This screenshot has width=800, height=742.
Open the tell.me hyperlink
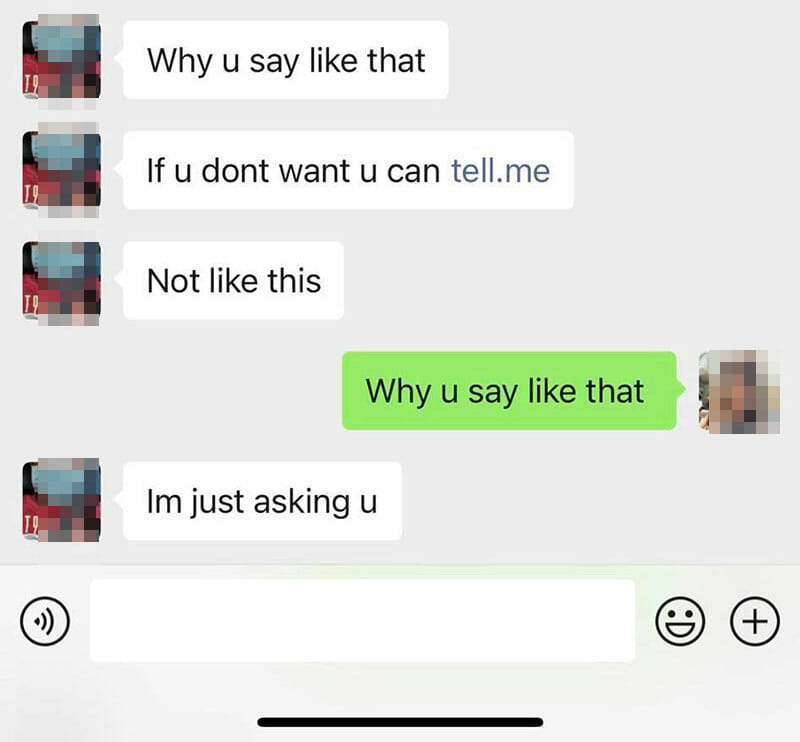pos(501,170)
